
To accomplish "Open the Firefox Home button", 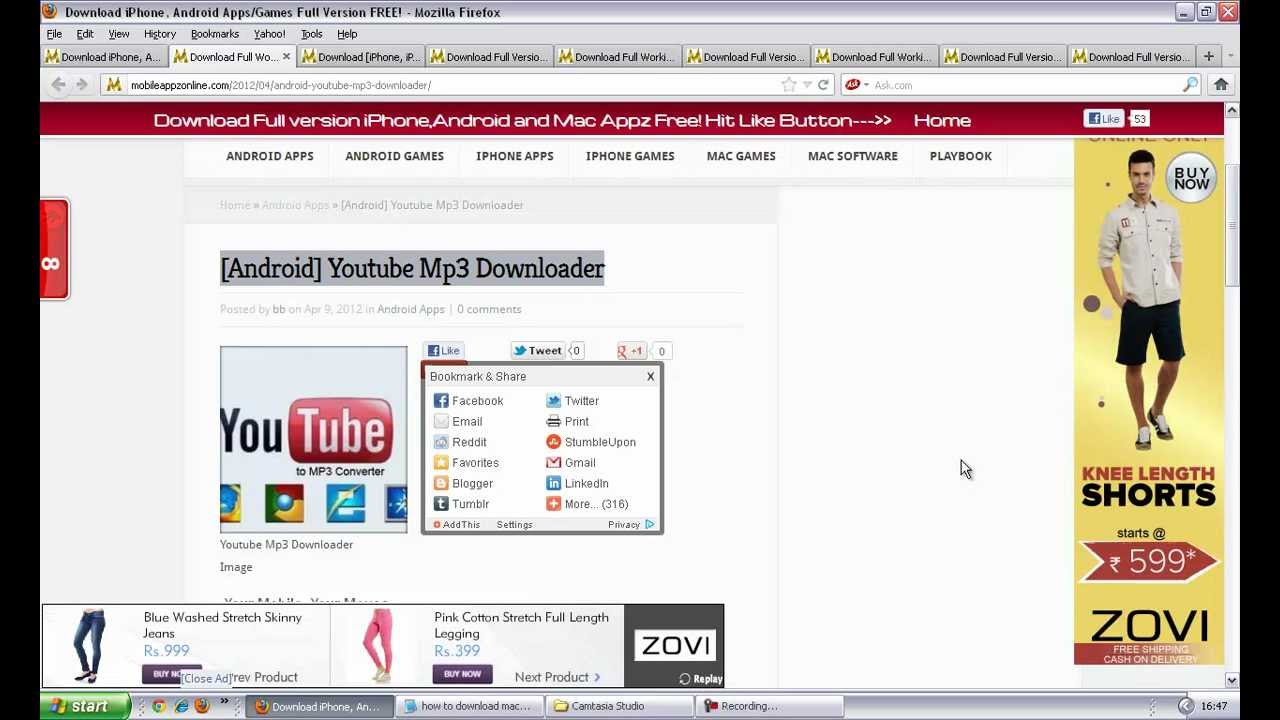I will (1221, 85).
